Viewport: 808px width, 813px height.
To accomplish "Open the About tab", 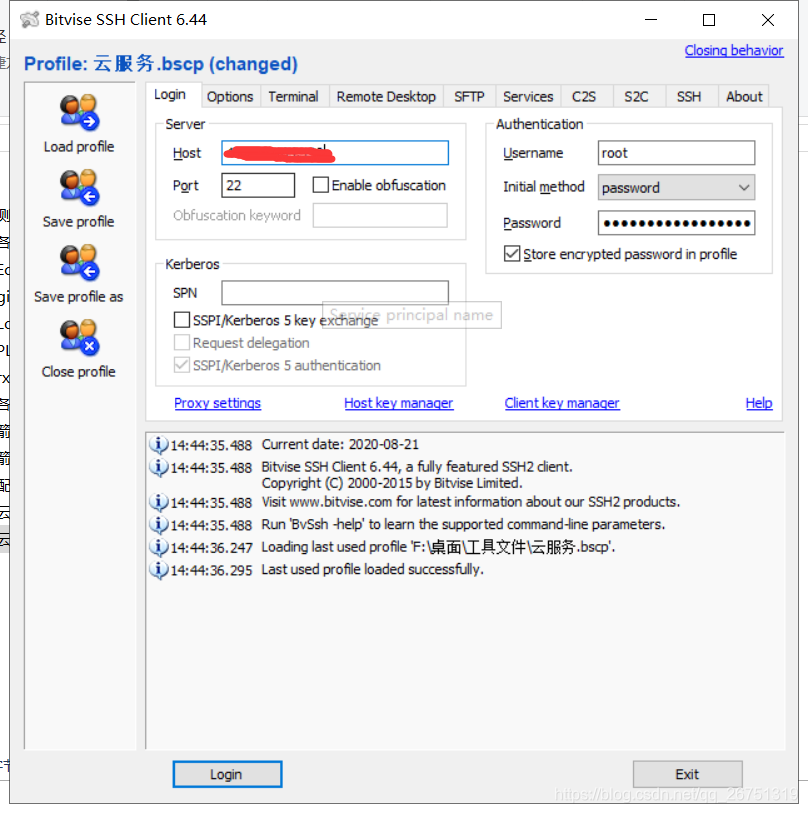I will click(744, 97).
